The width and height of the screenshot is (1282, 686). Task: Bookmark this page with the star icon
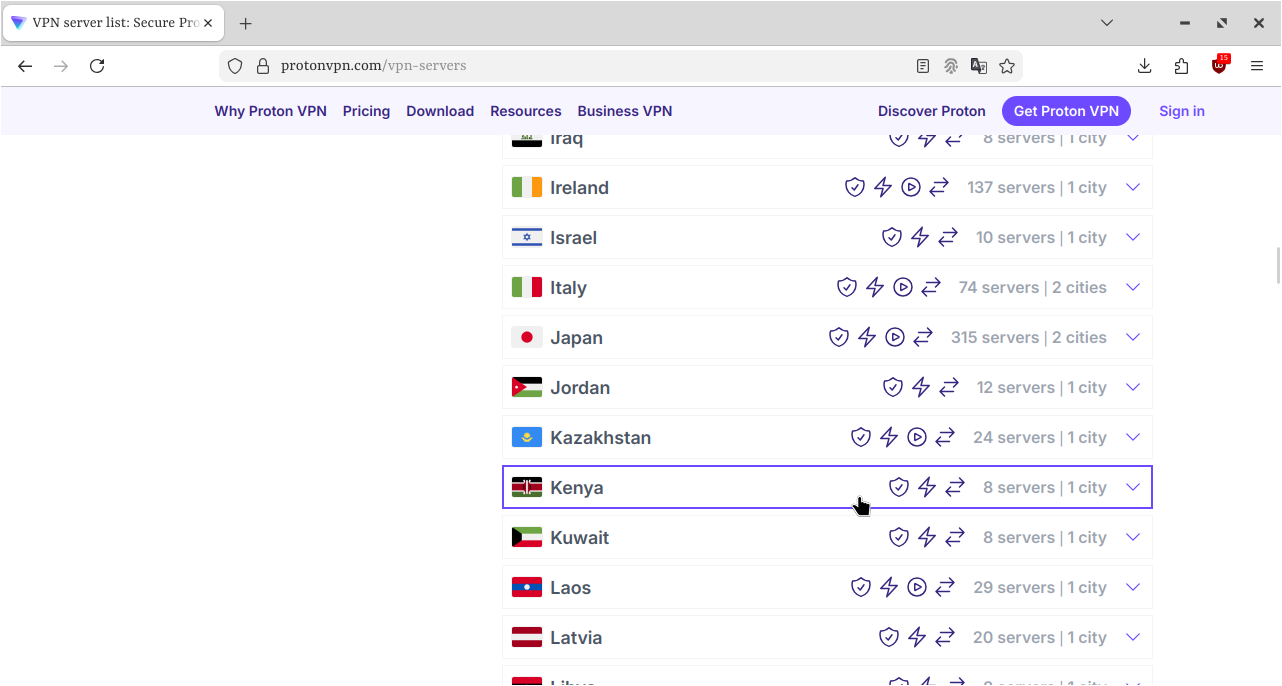pos(1007,66)
